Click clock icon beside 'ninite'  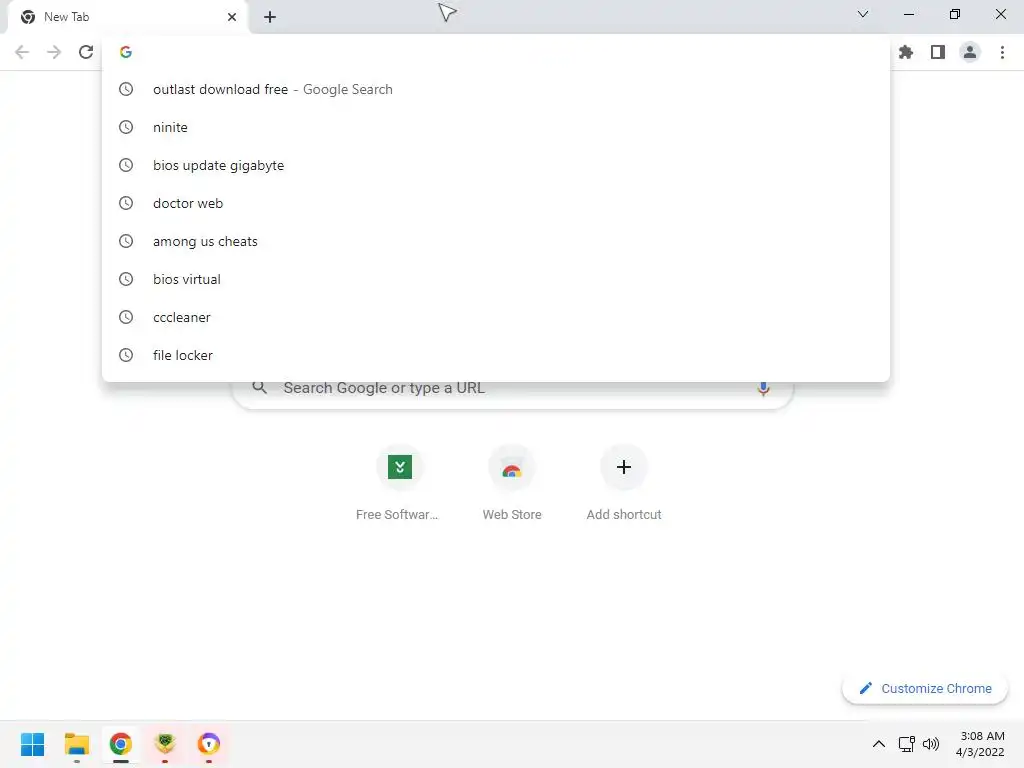pyautogui.click(x=126, y=127)
